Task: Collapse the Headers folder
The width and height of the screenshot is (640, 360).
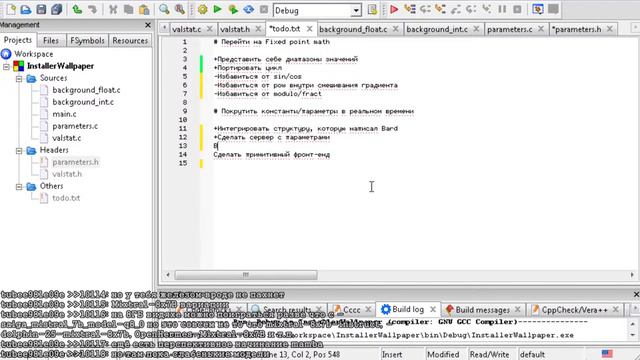Action: 19,151
